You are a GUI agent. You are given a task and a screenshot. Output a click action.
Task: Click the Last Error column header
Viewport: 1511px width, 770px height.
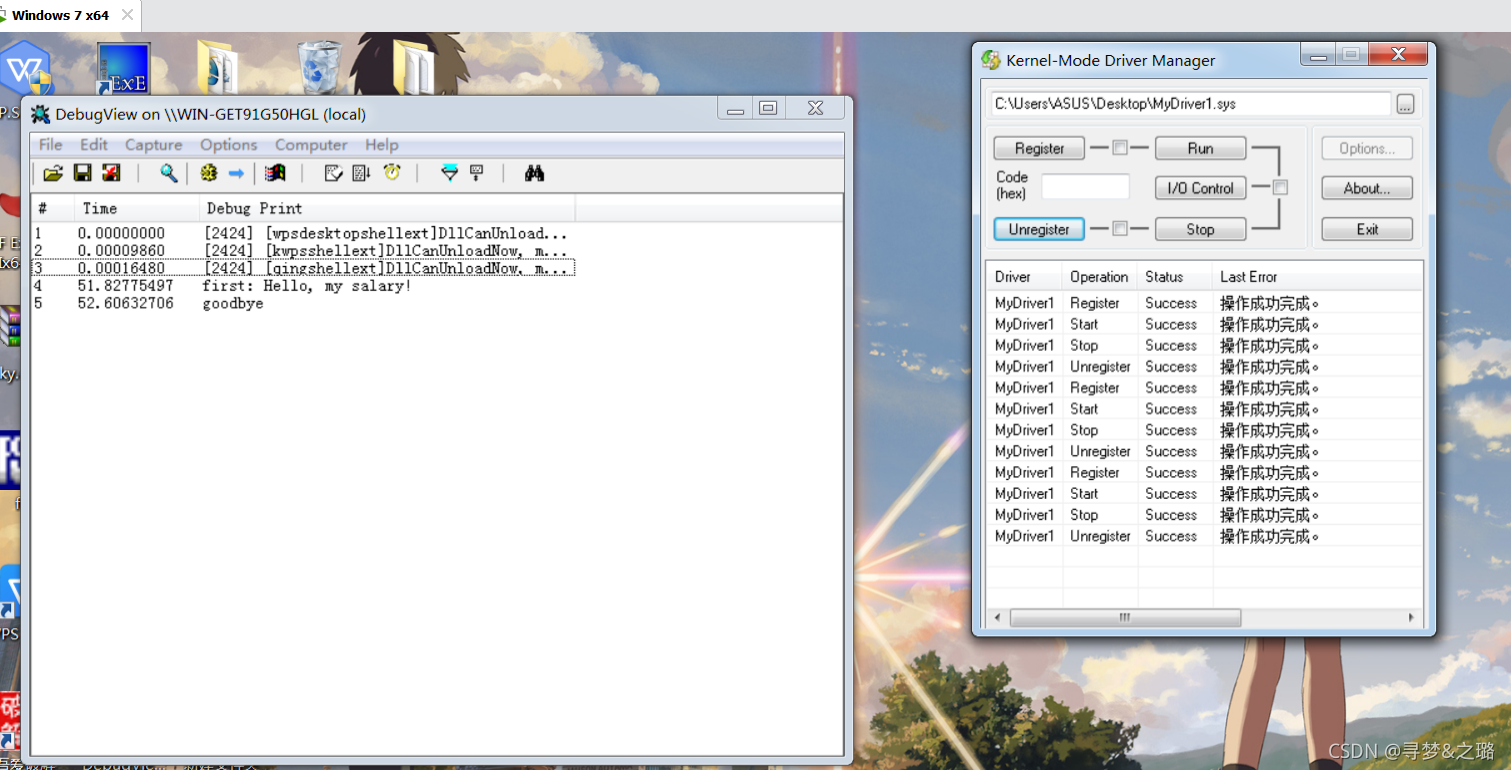(x=1317, y=277)
